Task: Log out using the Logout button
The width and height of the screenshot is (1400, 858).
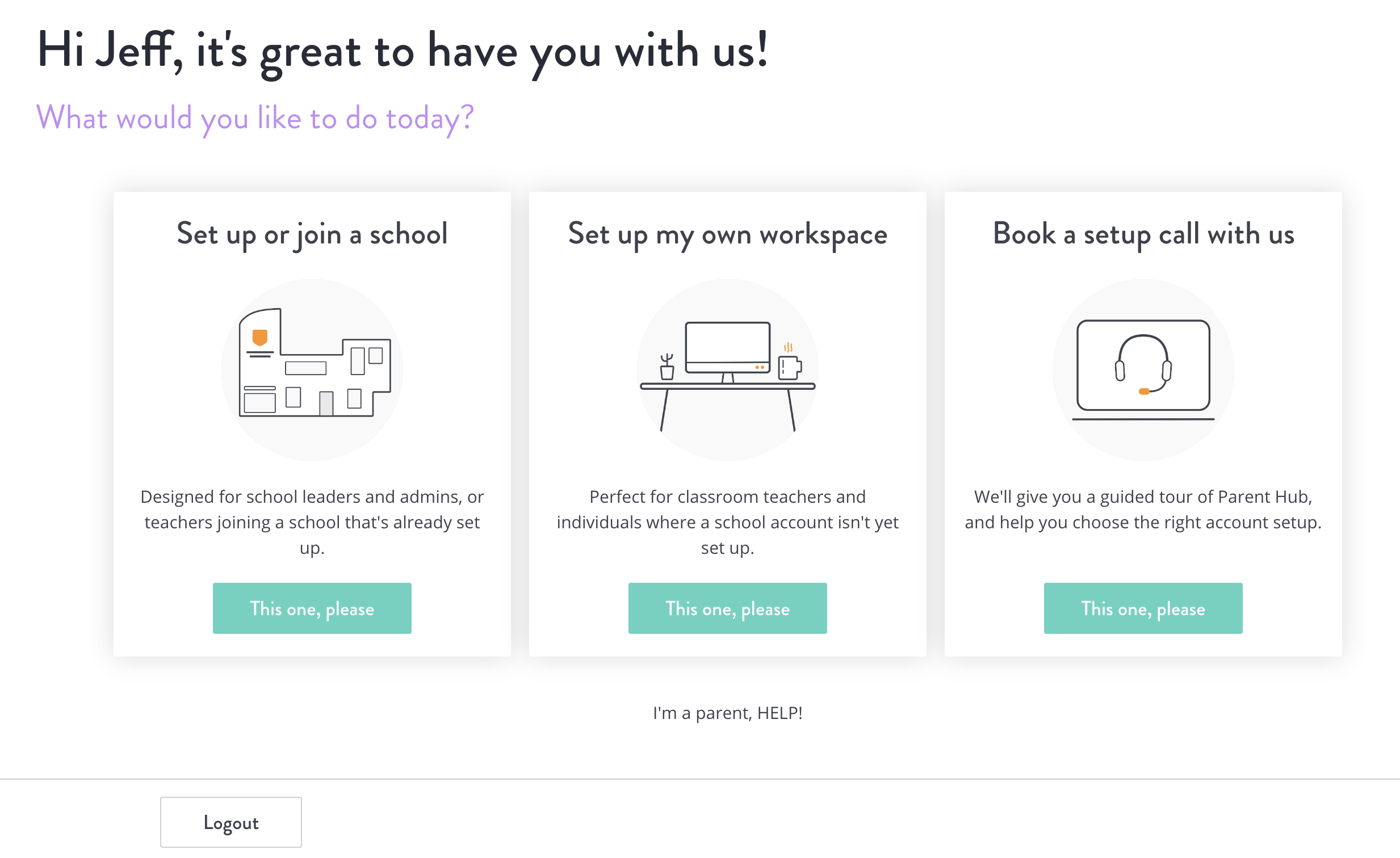Action: click(230, 822)
